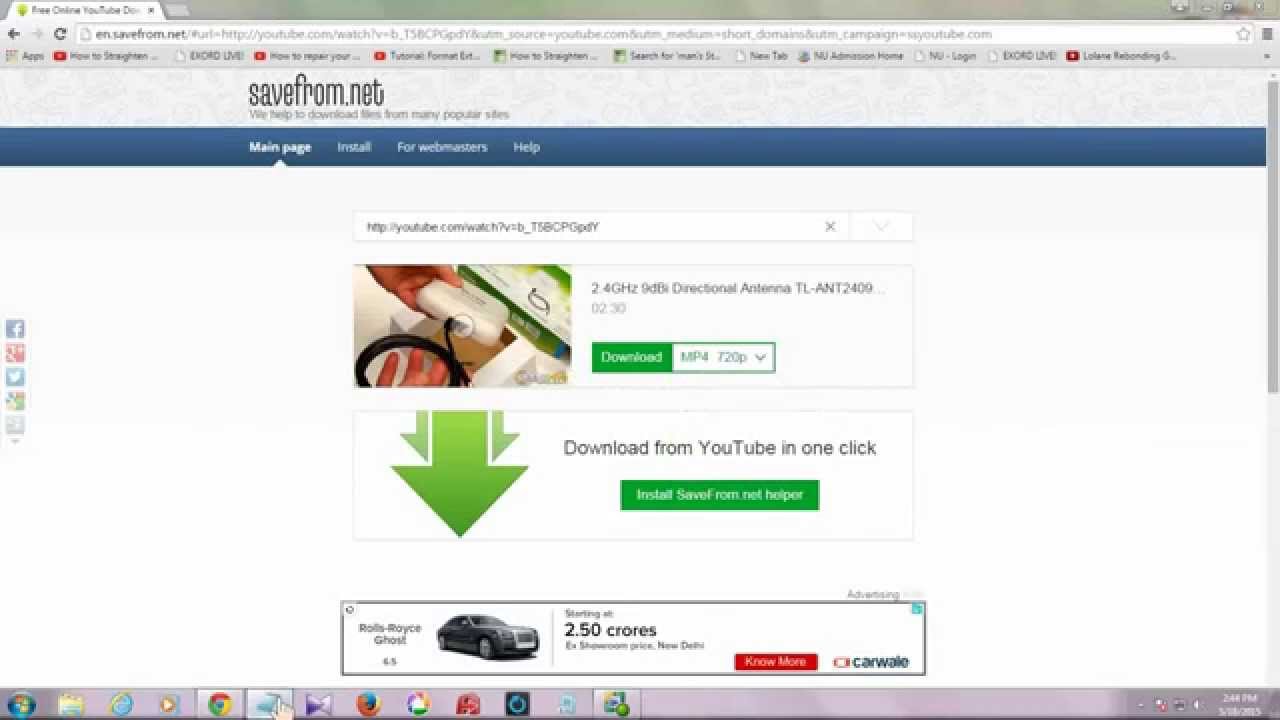This screenshot has width=1280, height=720.
Task: Click Install SaveFrom.net helper button
Action: click(720, 495)
